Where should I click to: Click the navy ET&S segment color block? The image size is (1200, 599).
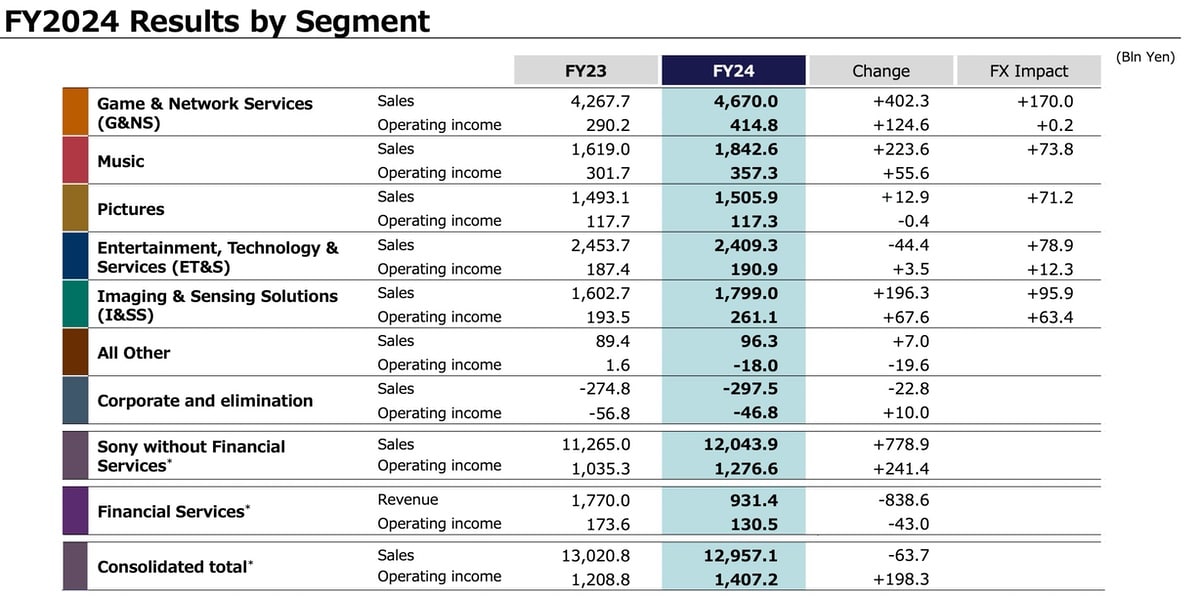[x=75, y=256]
